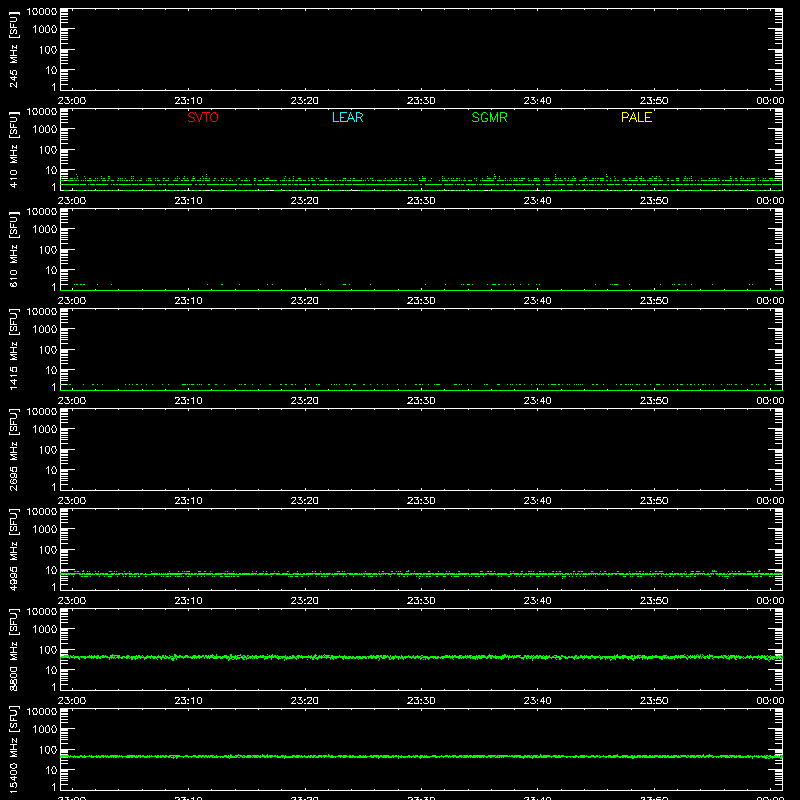This screenshot has height=800, width=800.
Task: Click 00:00 time label below 1415 MHz plot
Action: (x=770, y=401)
